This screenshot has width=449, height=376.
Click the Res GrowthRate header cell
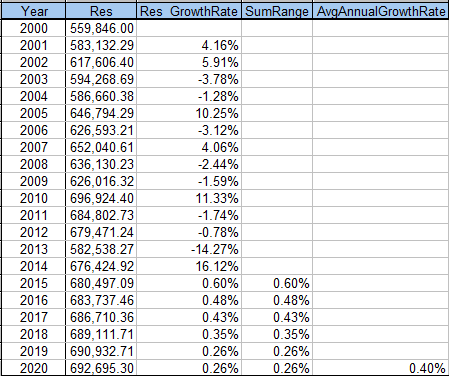click(x=189, y=11)
